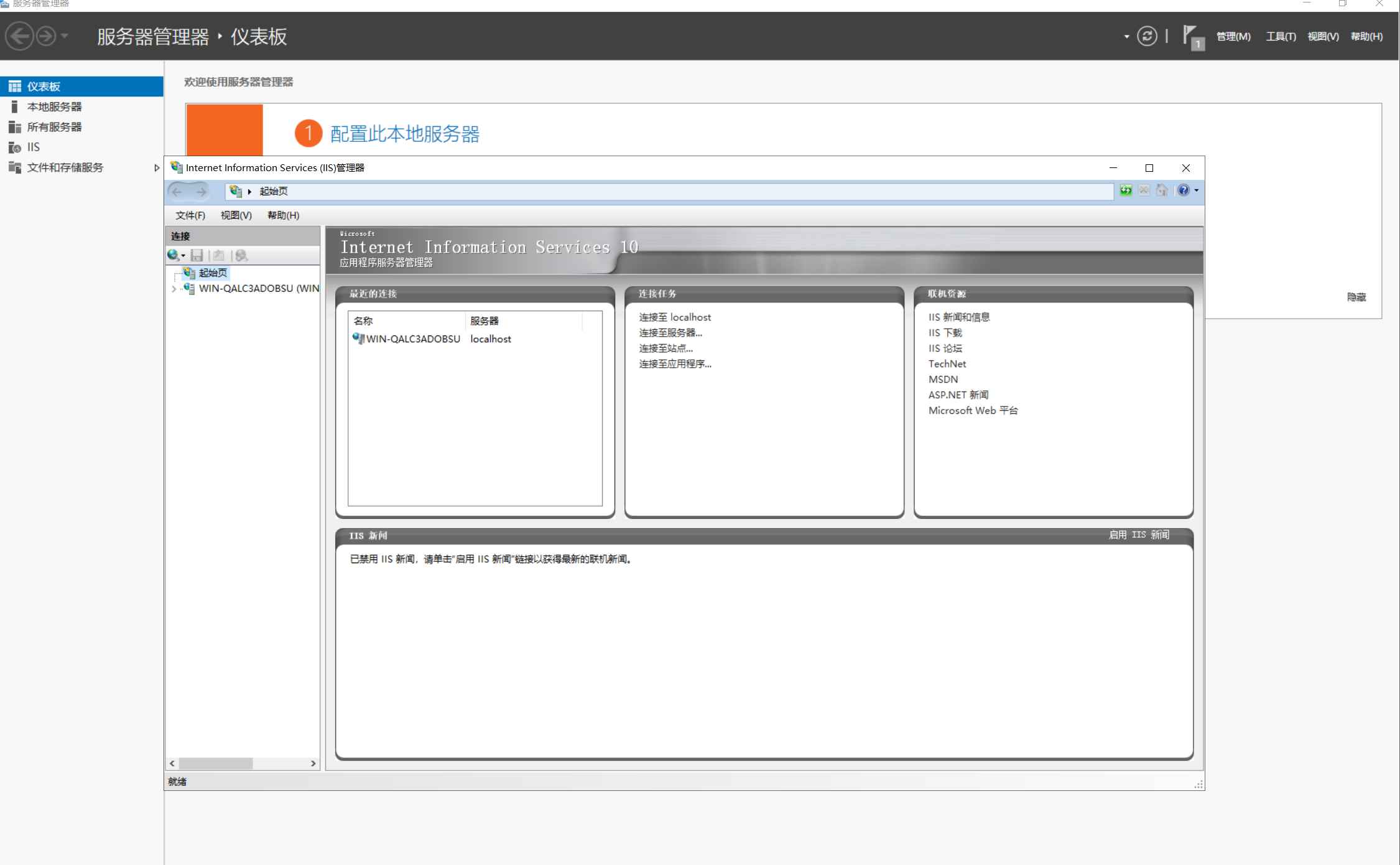Click the save connections disk icon
This screenshot has width=1400, height=865.
click(x=197, y=255)
